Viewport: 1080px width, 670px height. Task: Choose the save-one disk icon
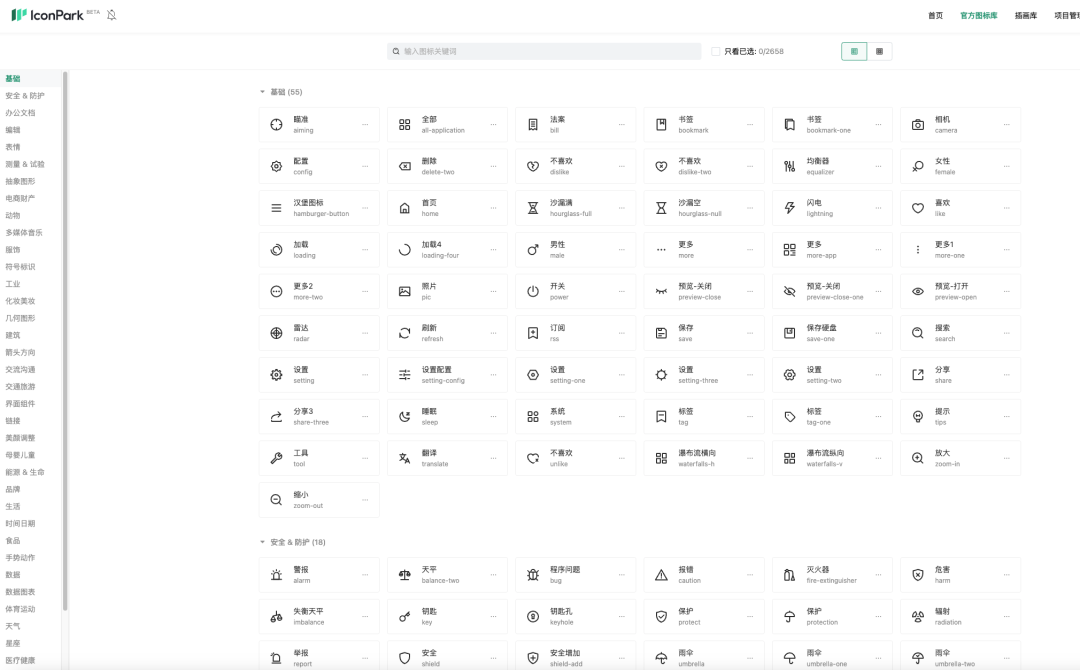tap(789, 333)
